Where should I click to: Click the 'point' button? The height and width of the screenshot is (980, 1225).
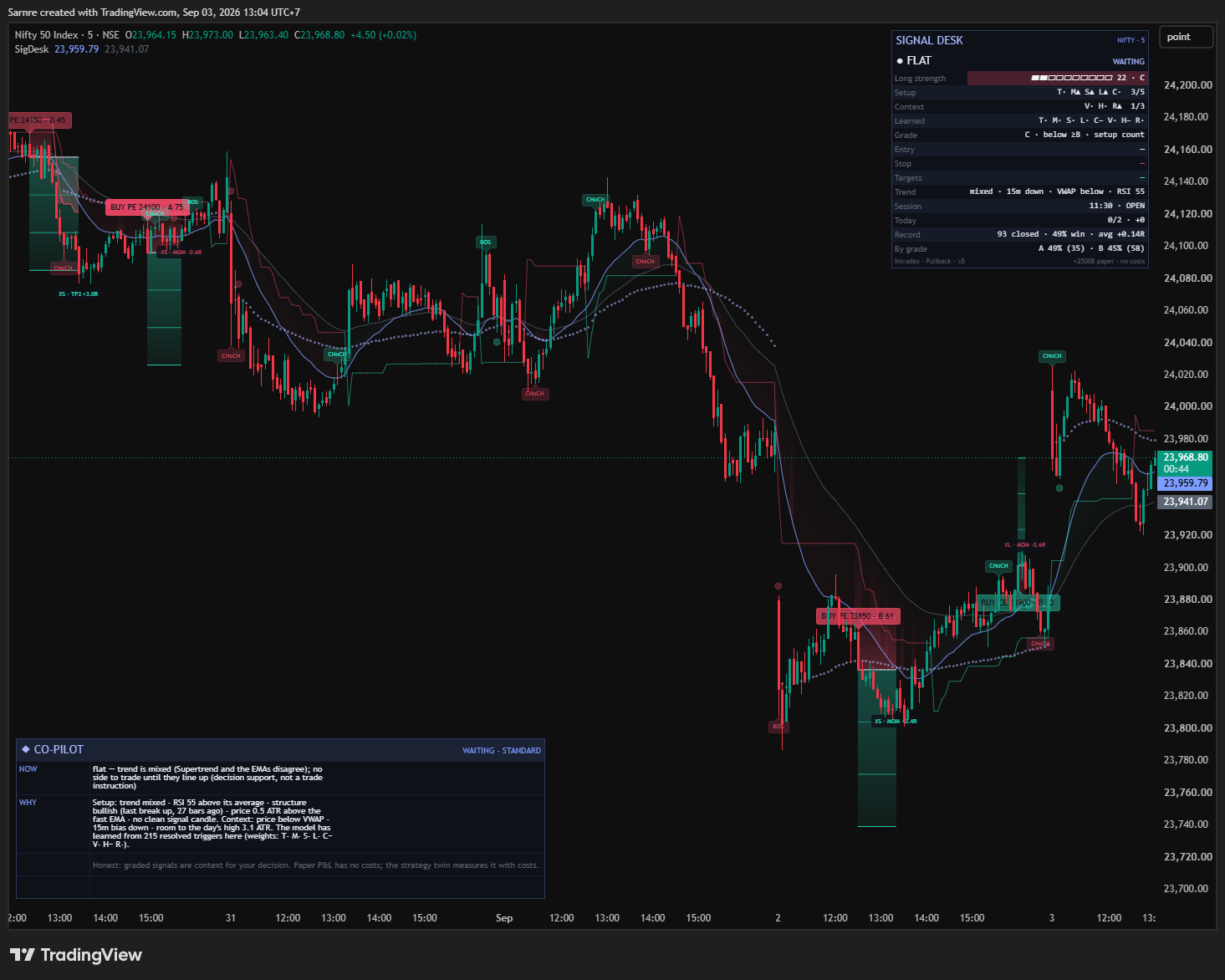(1185, 37)
